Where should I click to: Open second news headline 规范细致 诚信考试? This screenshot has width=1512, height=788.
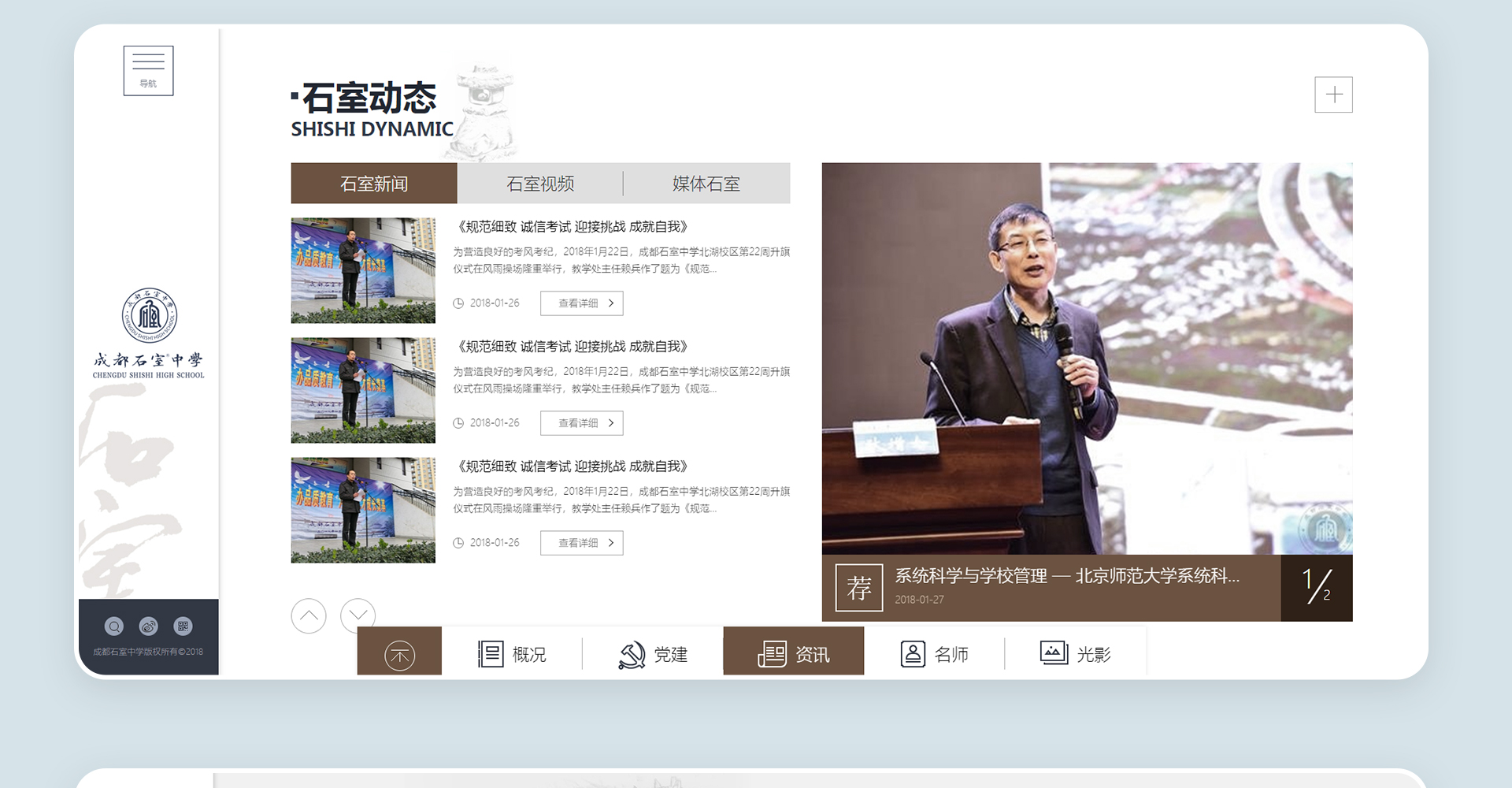coord(573,347)
